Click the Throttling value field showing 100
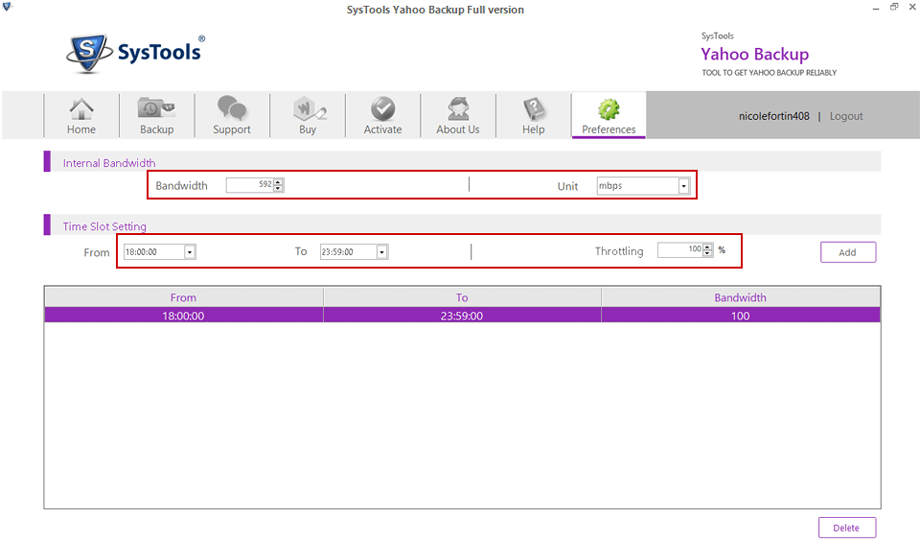Viewport: 920px width, 541px height. [680, 250]
